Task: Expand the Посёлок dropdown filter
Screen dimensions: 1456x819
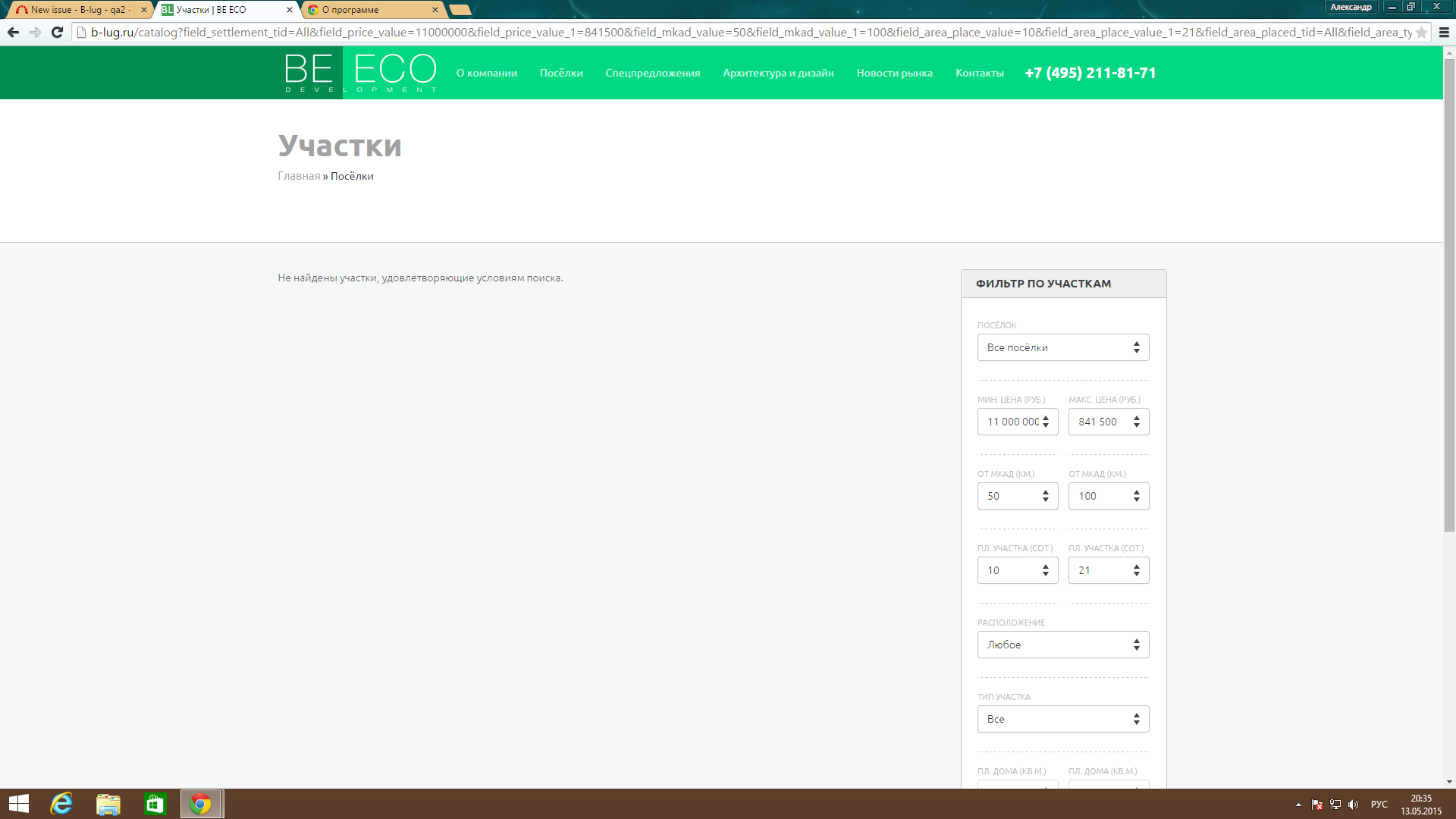Action: [1062, 347]
